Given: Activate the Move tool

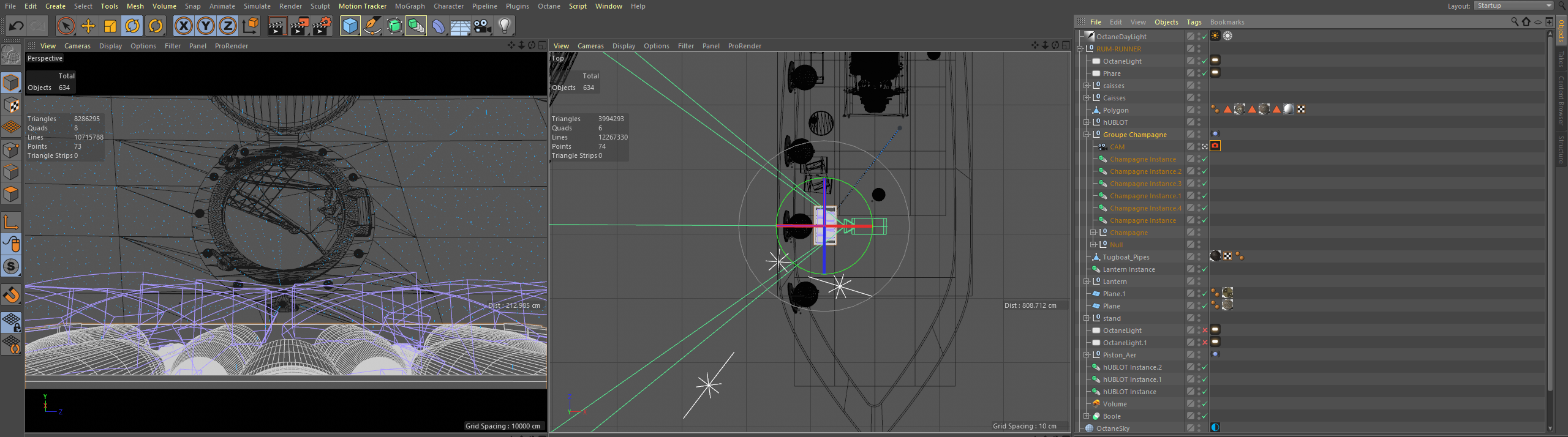Looking at the screenshot, I should (88, 26).
